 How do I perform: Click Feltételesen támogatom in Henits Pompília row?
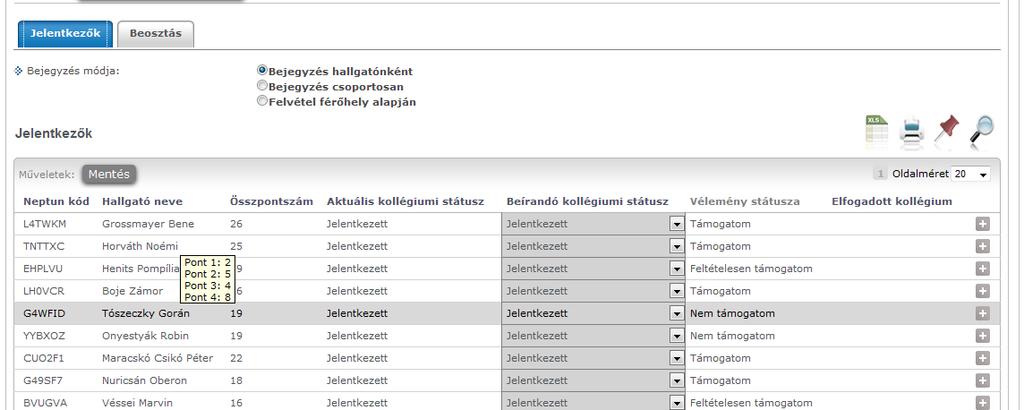pyautogui.click(x=751, y=268)
